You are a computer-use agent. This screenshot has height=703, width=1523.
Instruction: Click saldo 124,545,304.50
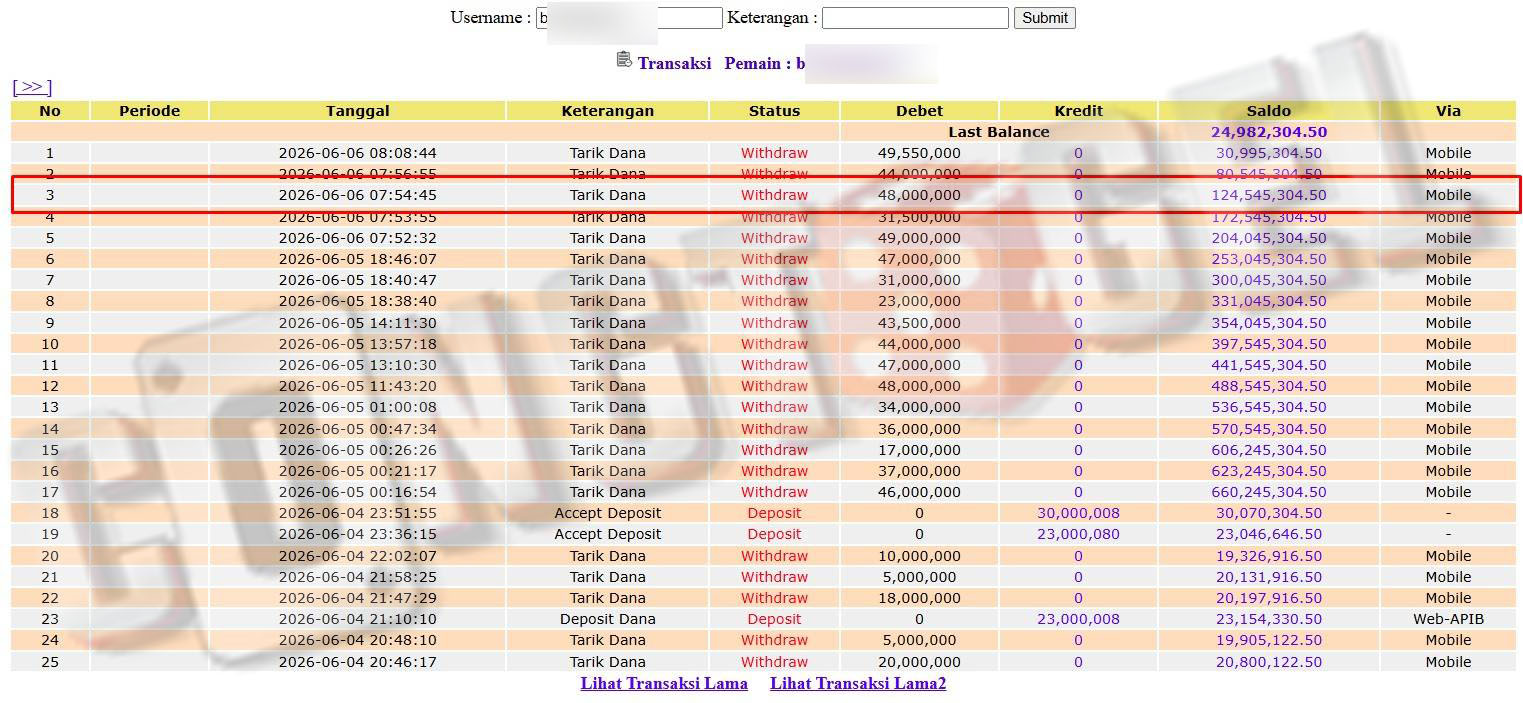(x=1269, y=195)
